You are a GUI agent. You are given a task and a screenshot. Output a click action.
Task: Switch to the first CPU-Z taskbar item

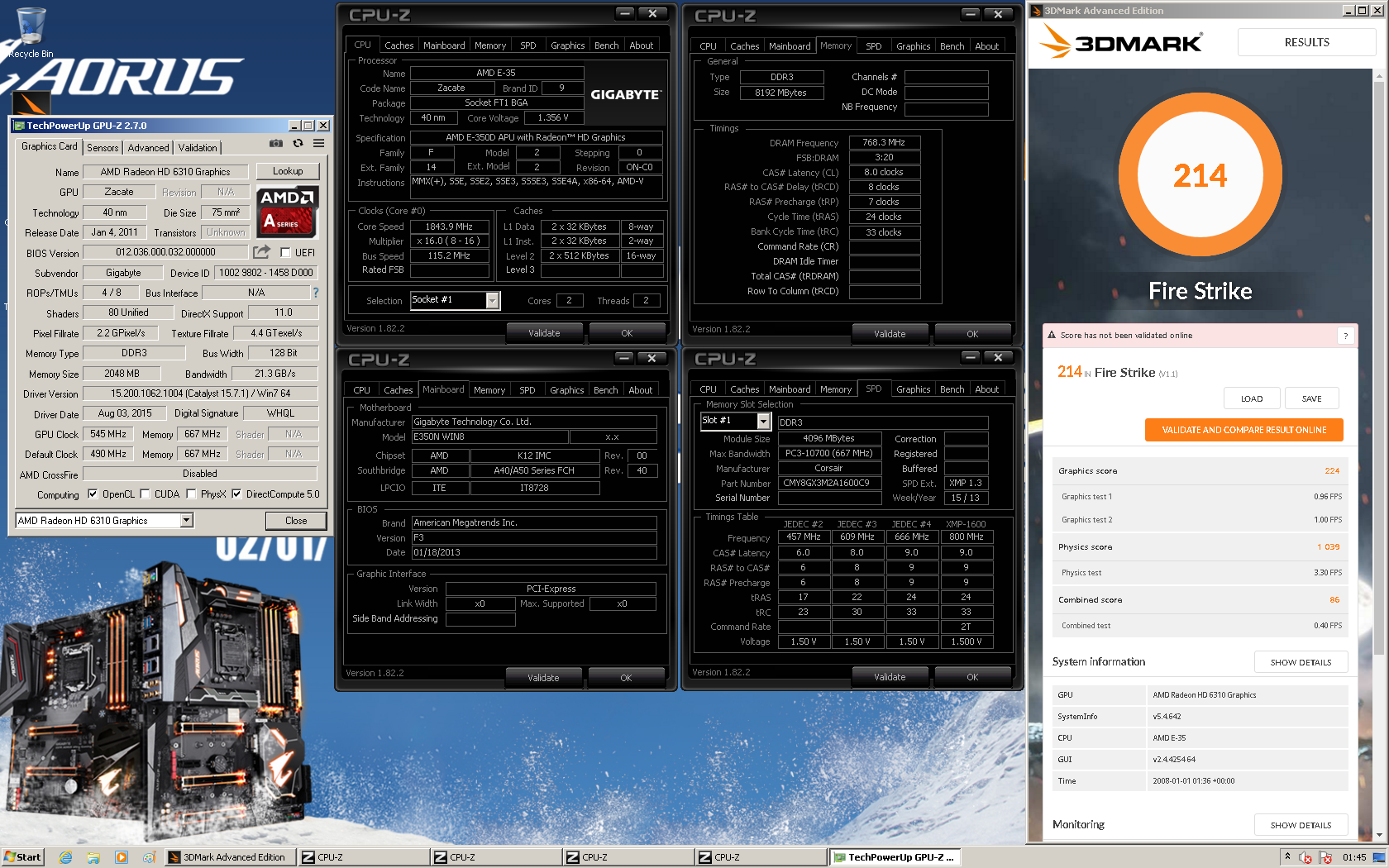tap(362, 857)
